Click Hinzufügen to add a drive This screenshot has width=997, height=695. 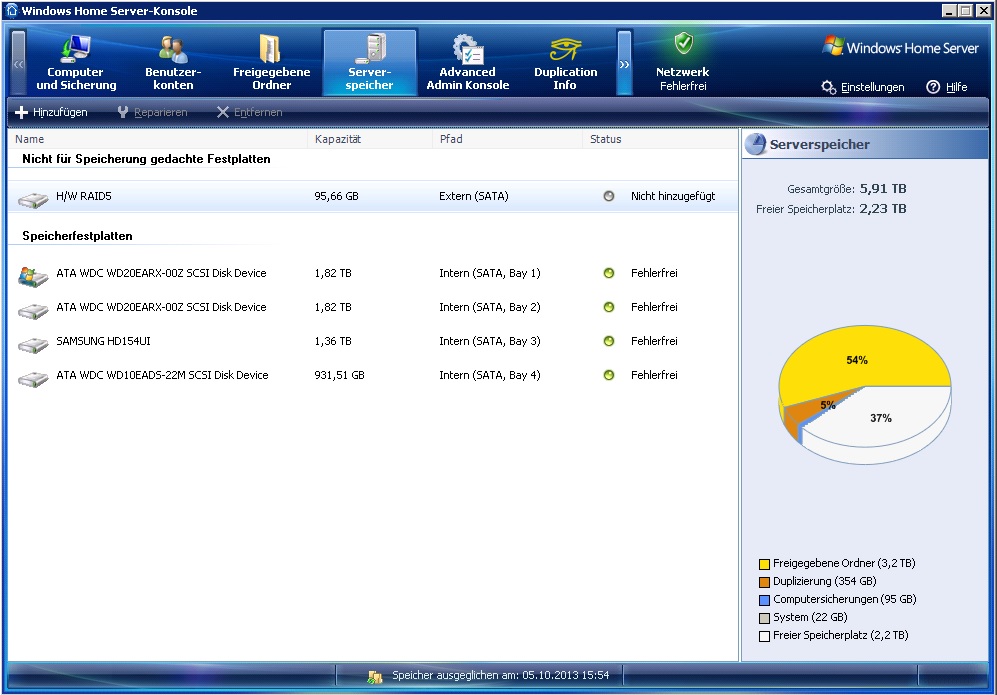point(51,112)
